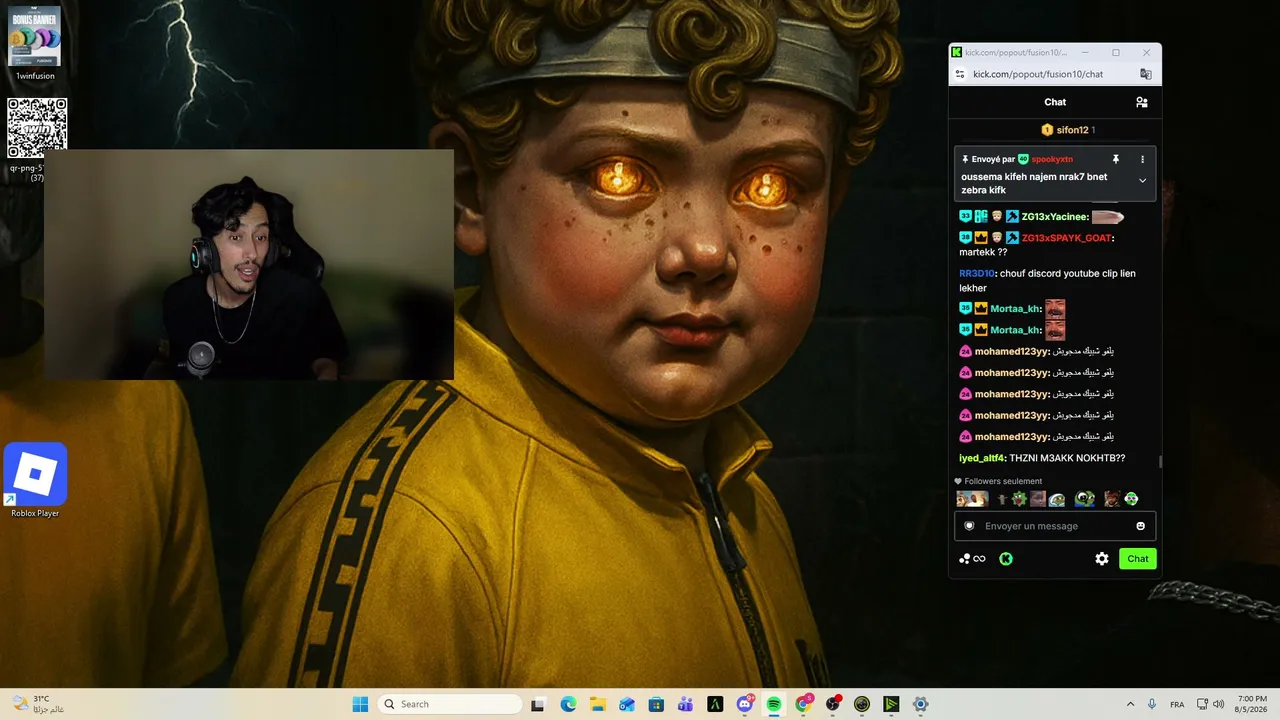The height and width of the screenshot is (720, 1280).
Task: Send message with green Chat button
Action: tap(1138, 559)
